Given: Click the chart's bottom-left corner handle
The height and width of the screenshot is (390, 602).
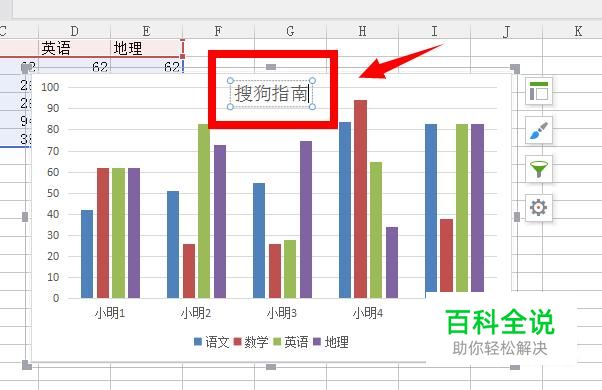Looking at the screenshot, I should click(x=26, y=365).
